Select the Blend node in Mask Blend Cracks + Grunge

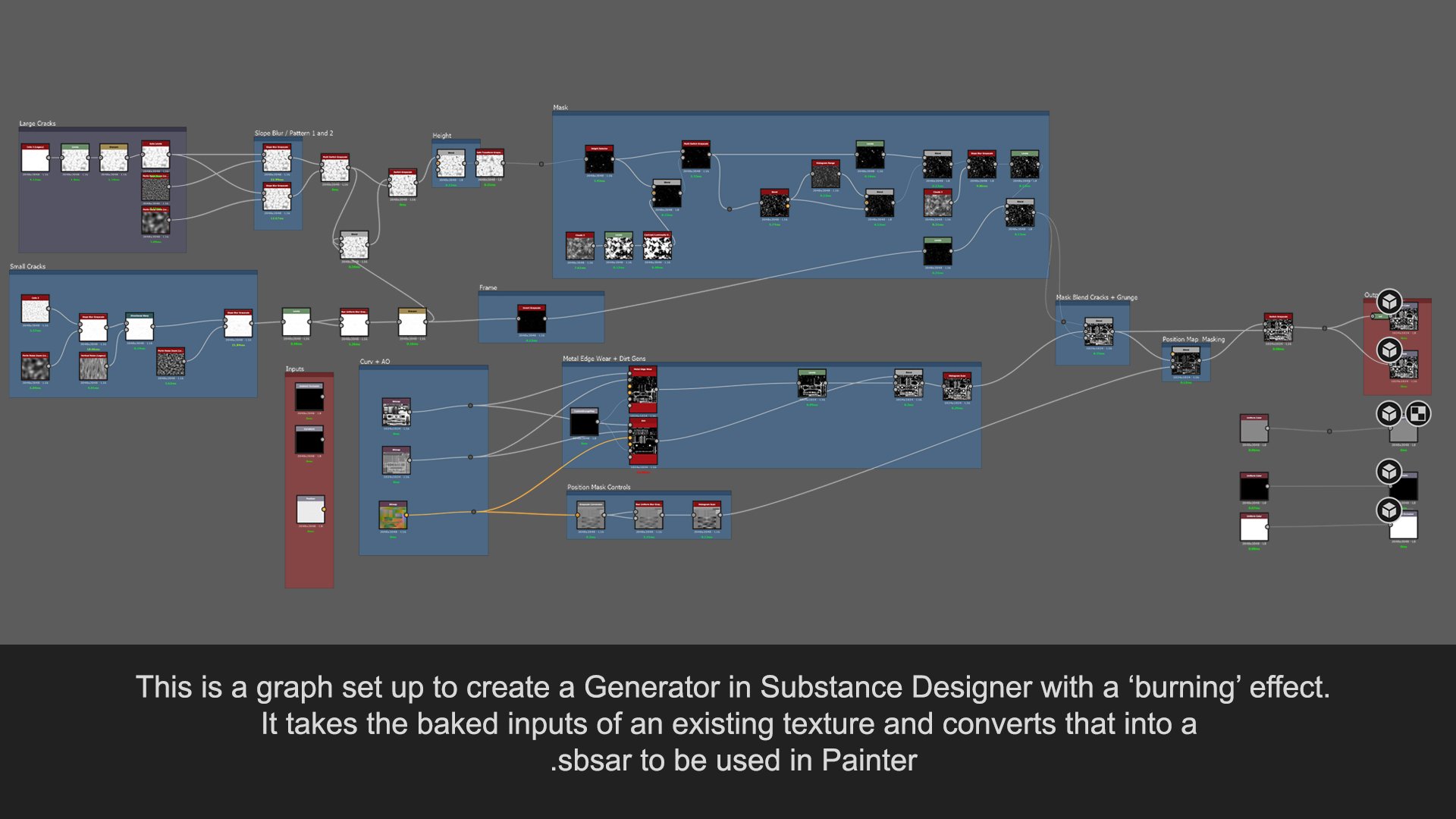(x=1098, y=333)
